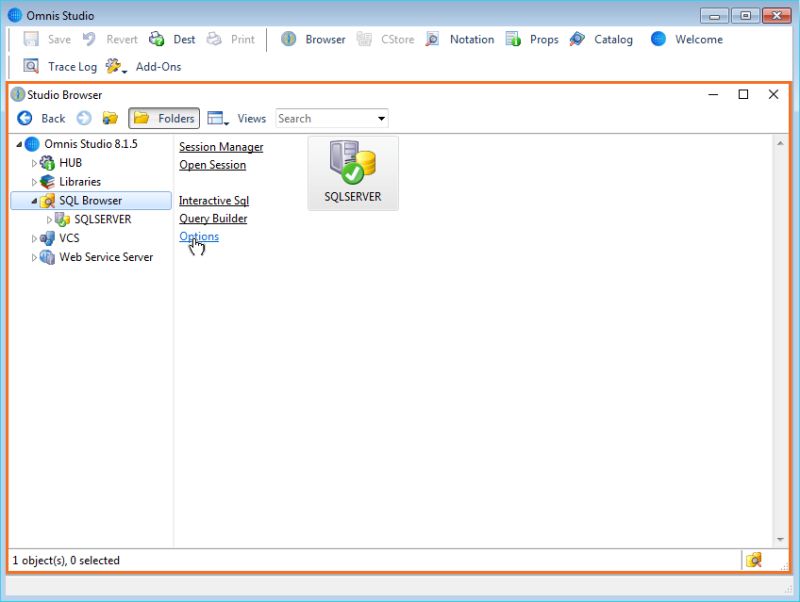Expand the Libraries tree node
800x602 pixels.
(34, 182)
